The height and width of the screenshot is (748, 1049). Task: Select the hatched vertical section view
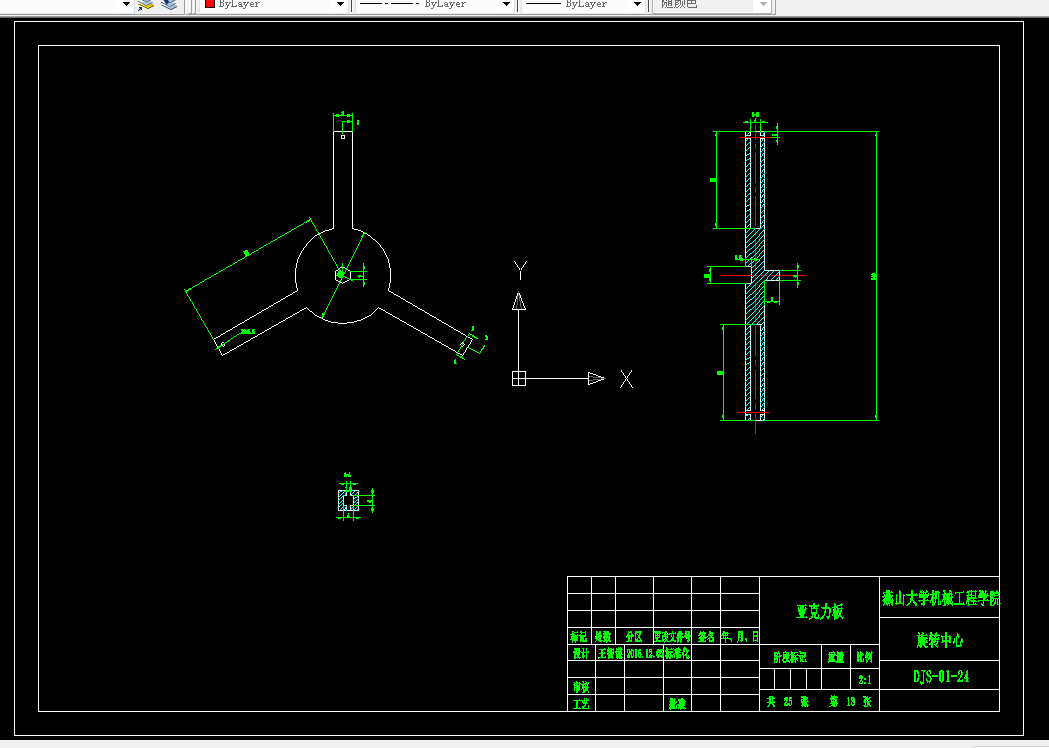click(x=755, y=276)
